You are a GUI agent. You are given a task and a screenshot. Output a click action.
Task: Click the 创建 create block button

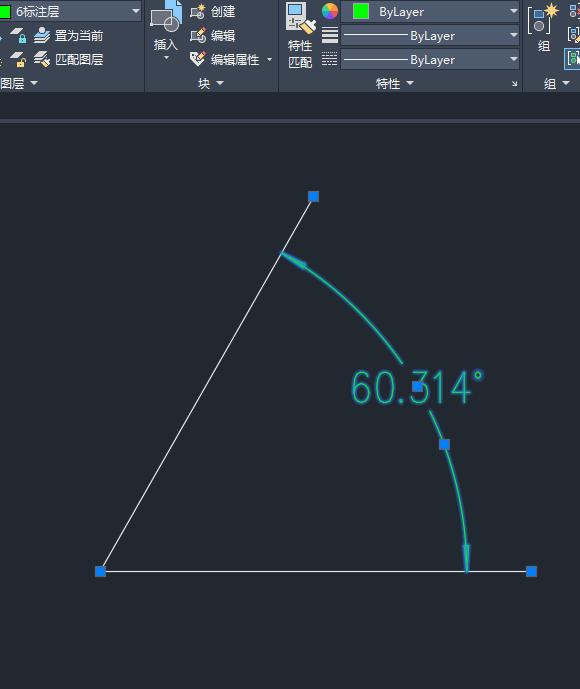[x=213, y=11]
